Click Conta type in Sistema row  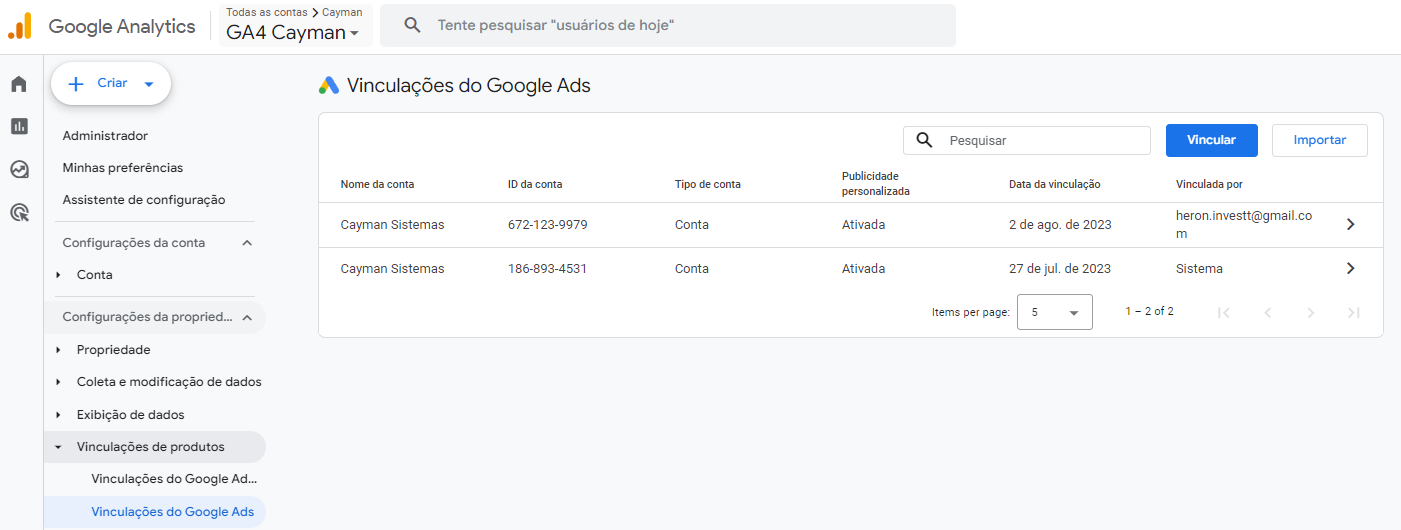click(x=692, y=269)
